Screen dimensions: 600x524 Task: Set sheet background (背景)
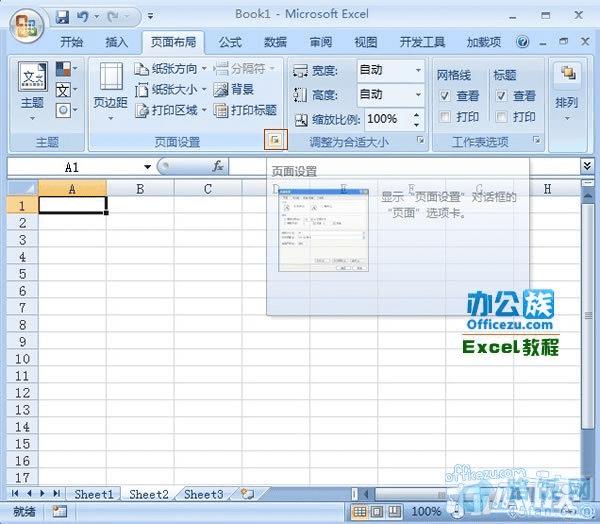tap(233, 90)
